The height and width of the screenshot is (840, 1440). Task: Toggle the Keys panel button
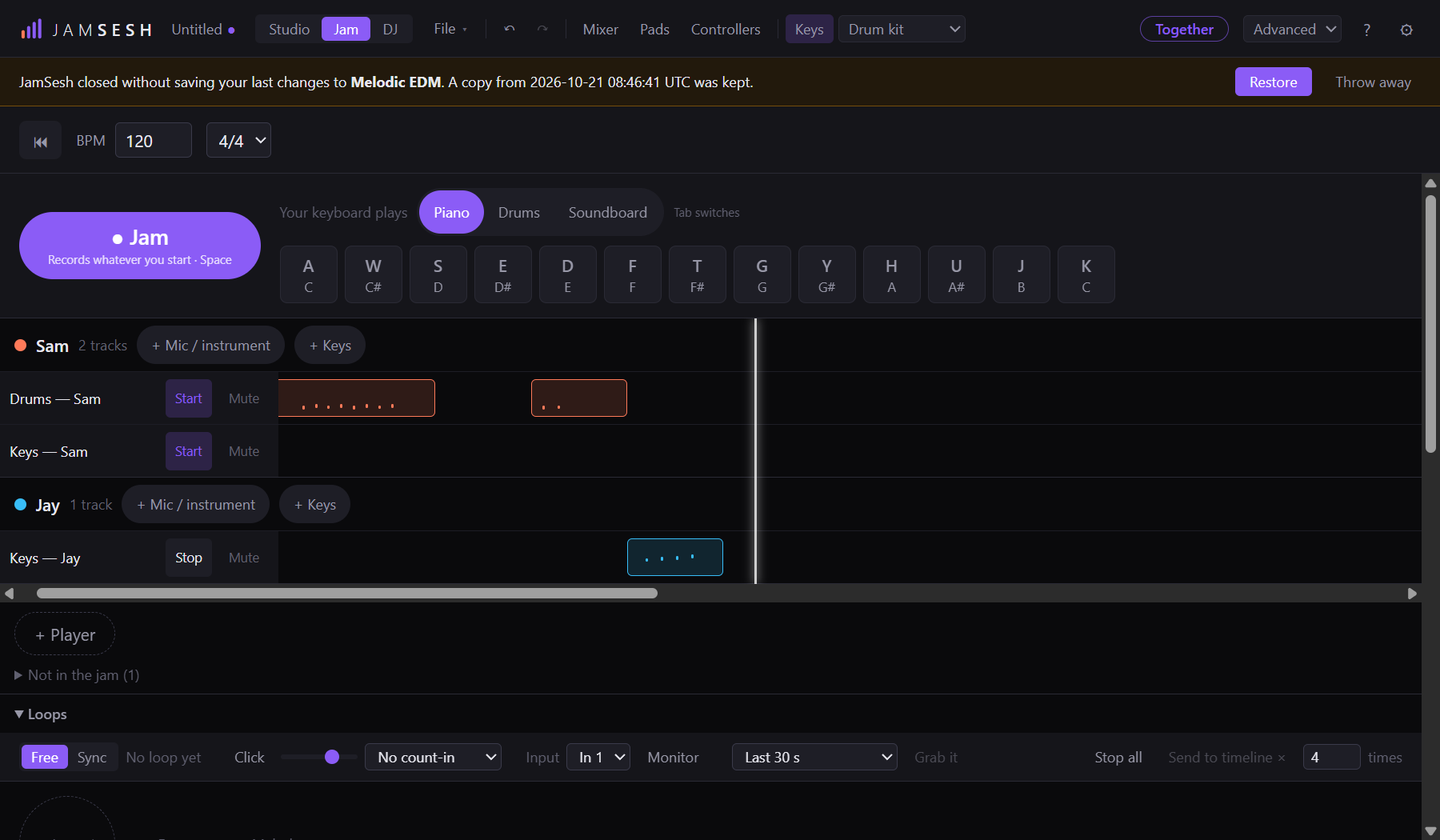810,29
